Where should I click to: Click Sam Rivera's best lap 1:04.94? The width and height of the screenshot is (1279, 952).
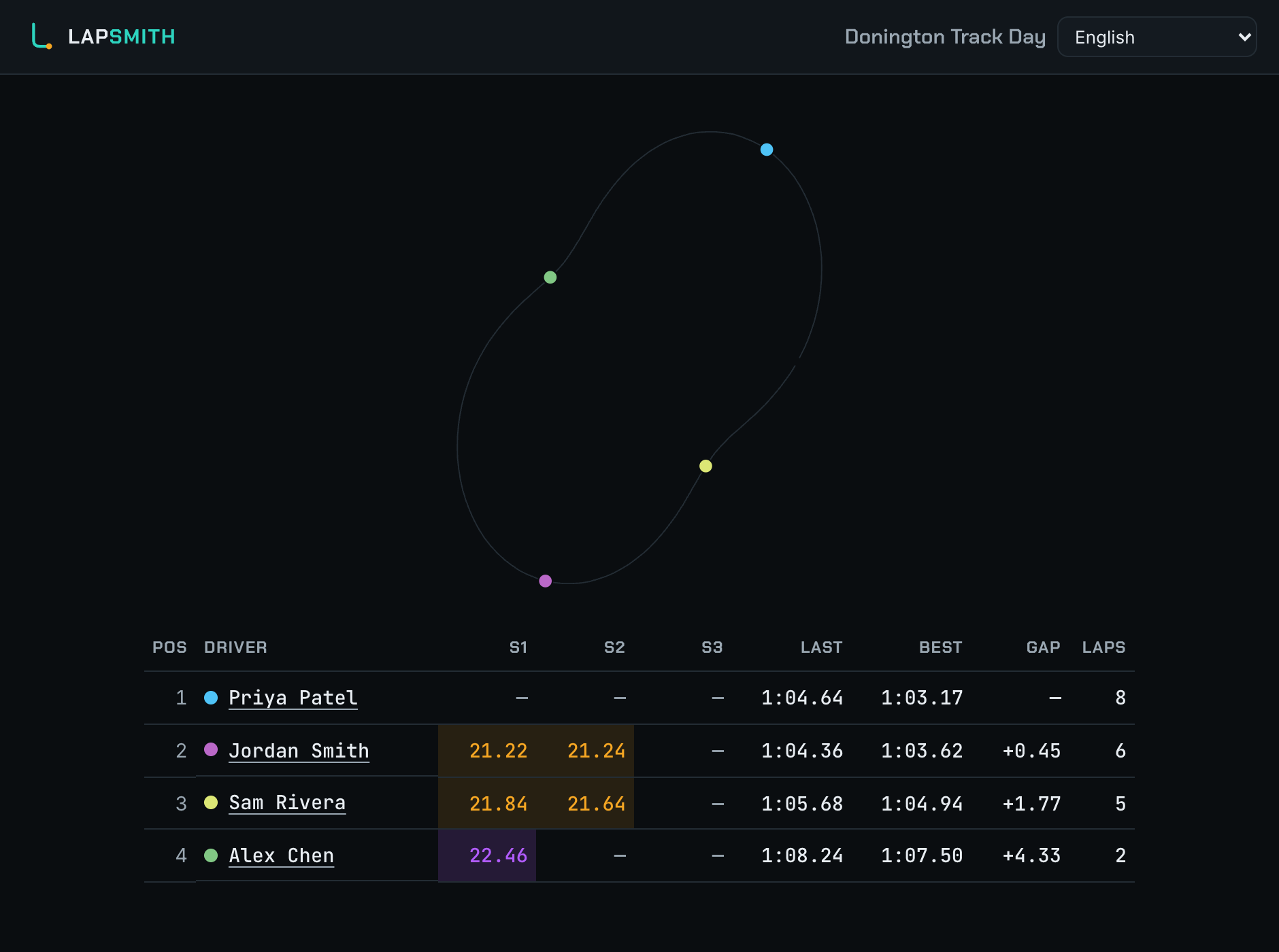coord(922,804)
